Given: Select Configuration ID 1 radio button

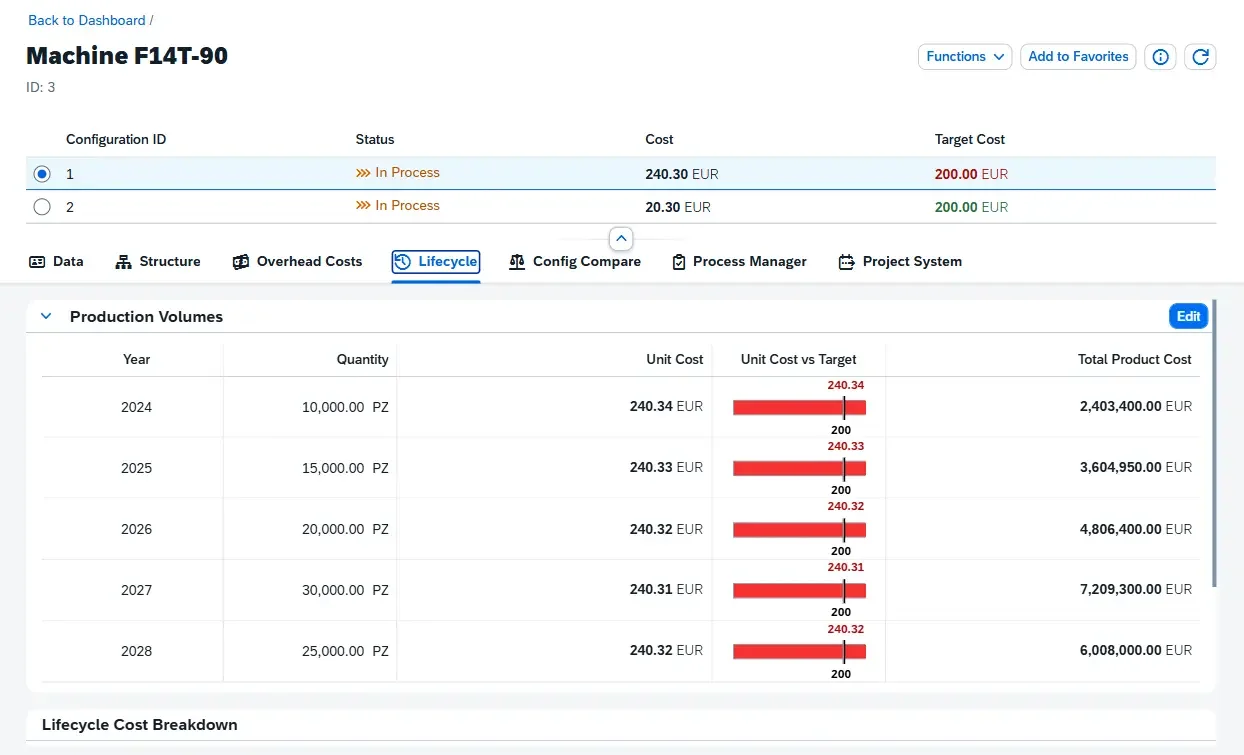Looking at the screenshot, I should pyautogui.click(x=42, y=173).
